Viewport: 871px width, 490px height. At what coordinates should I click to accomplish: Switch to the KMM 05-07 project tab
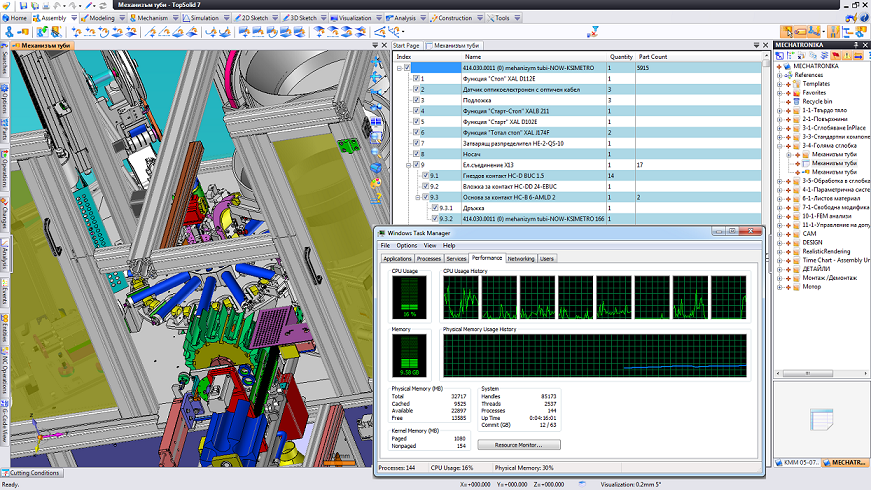(x=798, y=462)
